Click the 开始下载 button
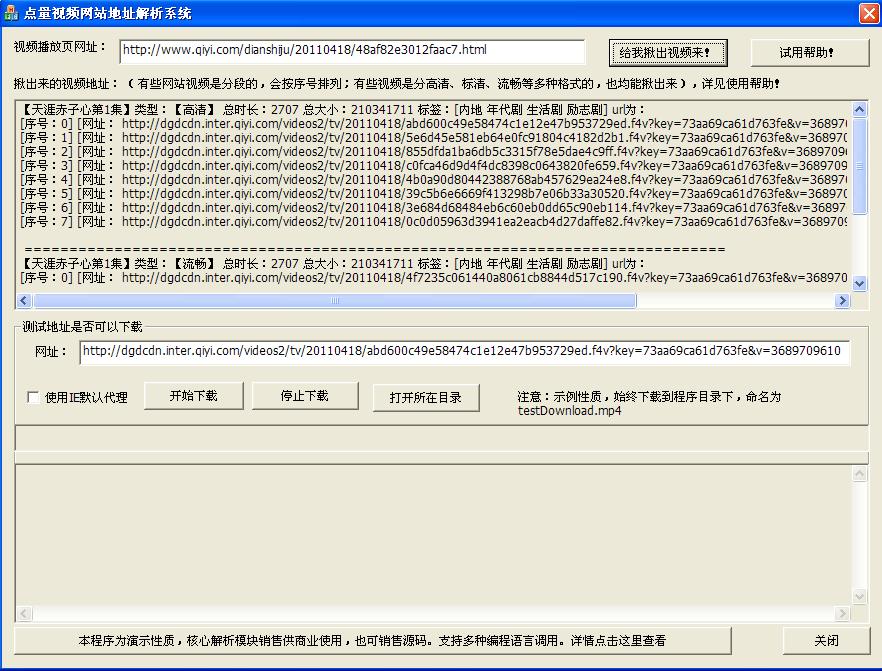 pos(194,396)
